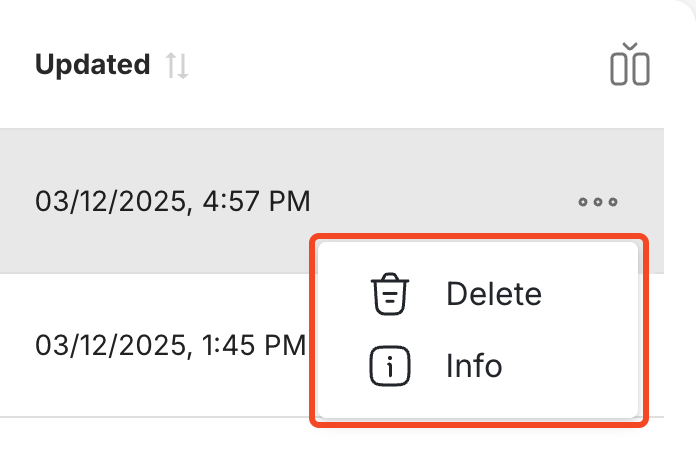This screenshot has height=452, width=696.
Task: Click the Info text label
Action: point(474,367)
